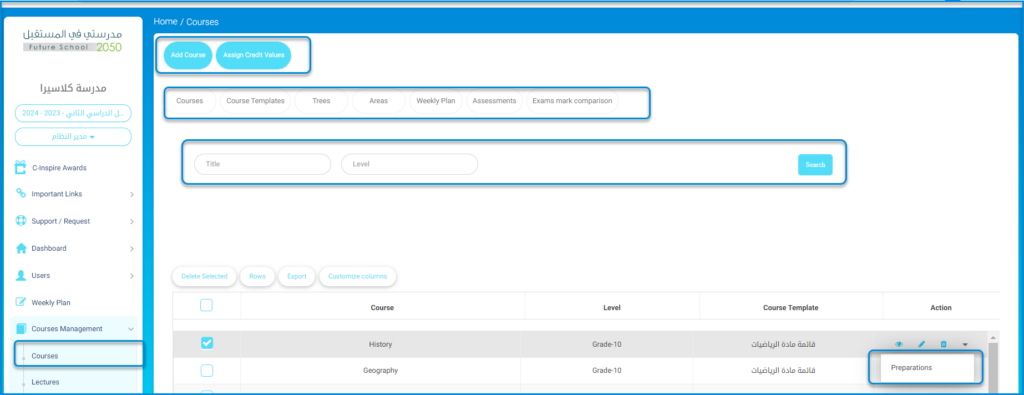This screenshot has width=1024, height=395.
Task: Open the Weekly Plan tab
Action: 436,101
